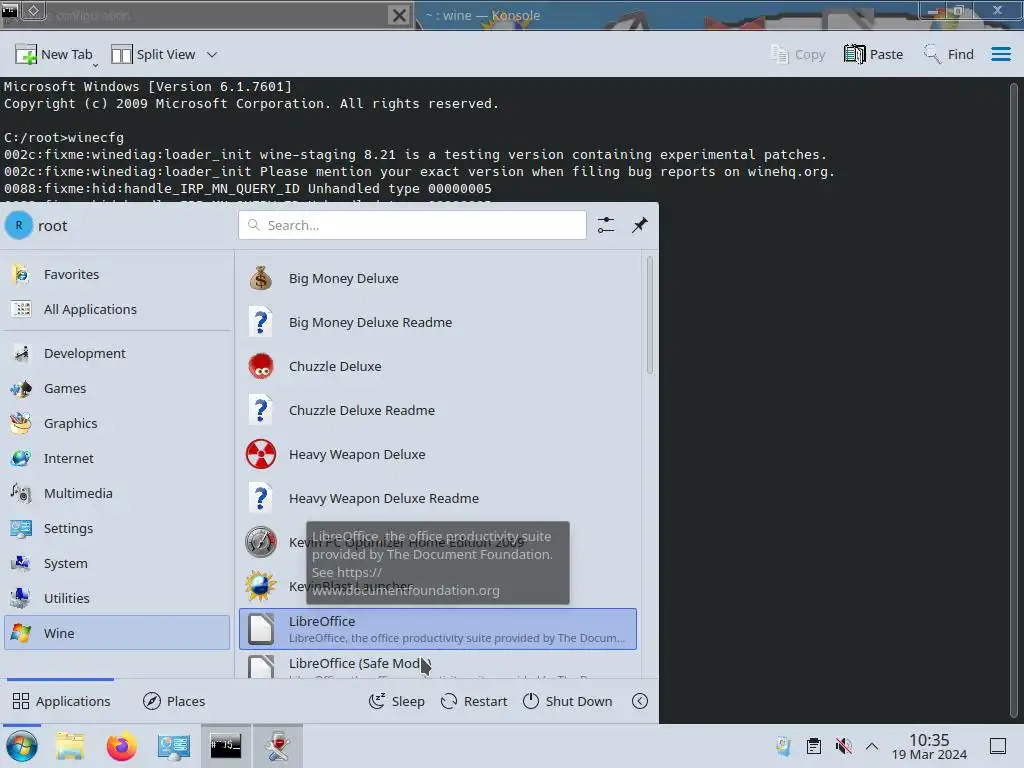Select the All Applications category
Viewport: 1024px width, 768px height.
click(x=117, y=309)
